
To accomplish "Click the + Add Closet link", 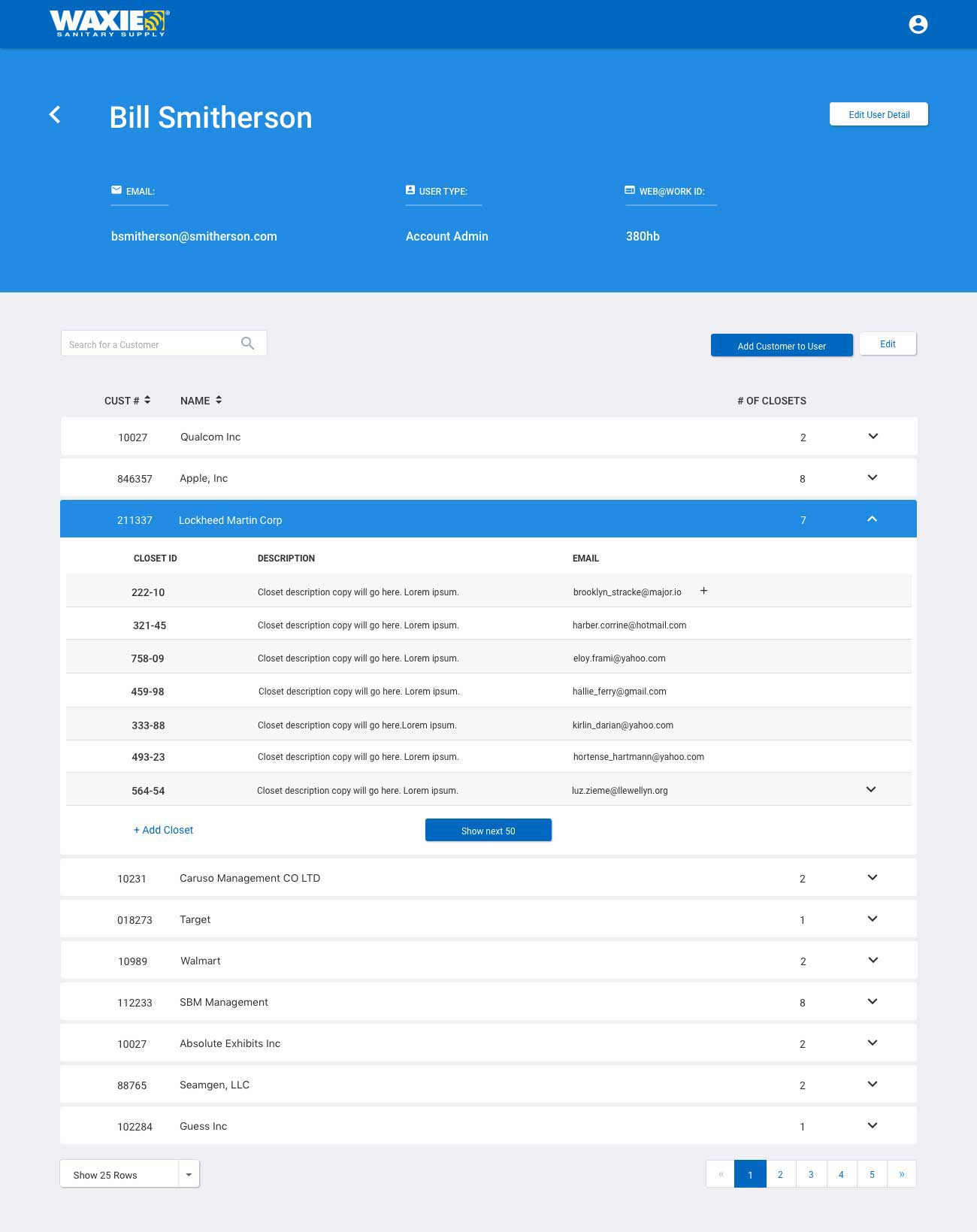I will point(163,830).
